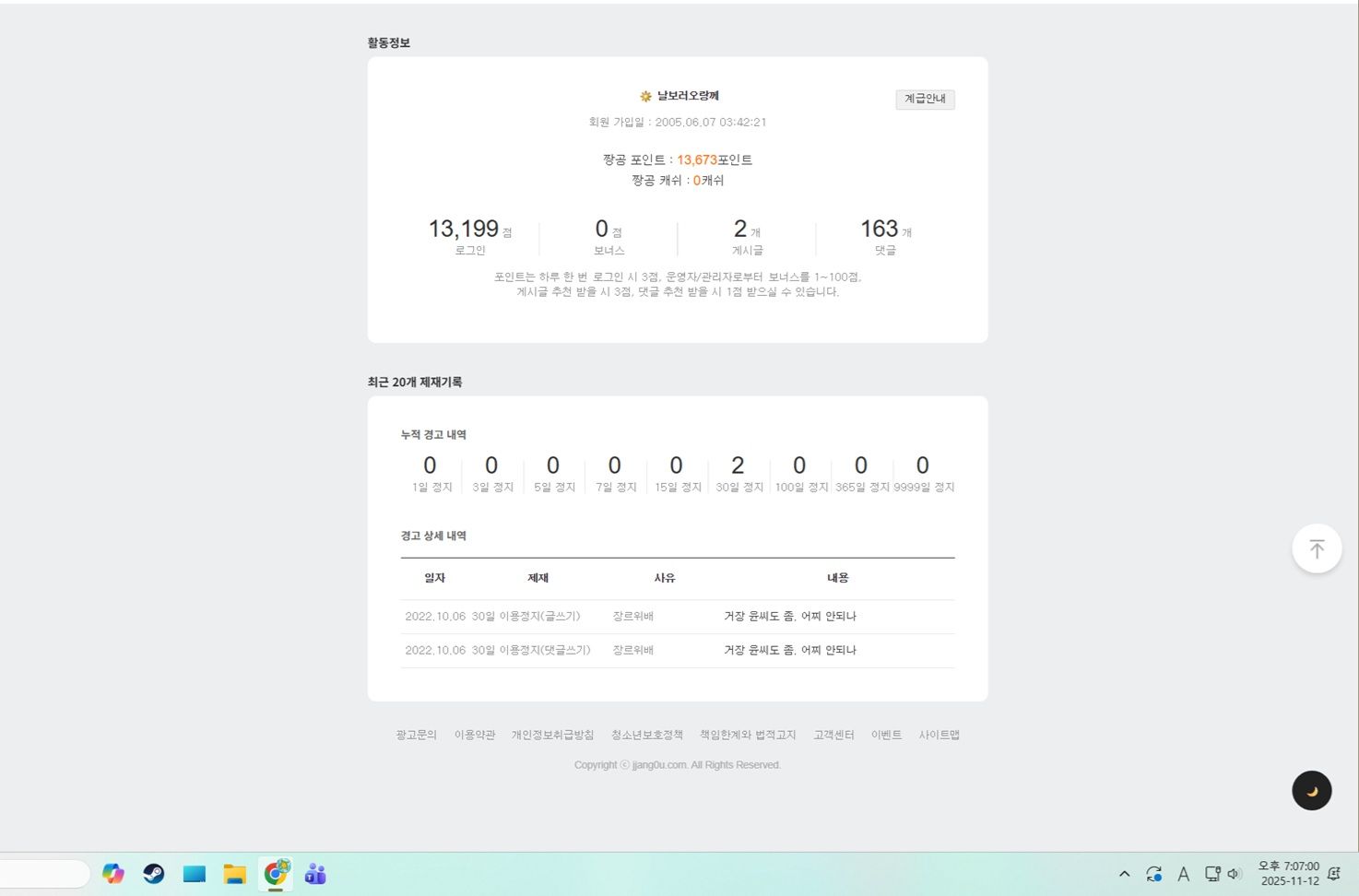Image resolution: width=1359 pixels, height=896 pixels.
Task: Go to 고객센터 customer center
Action: click(x=833, y=735)
